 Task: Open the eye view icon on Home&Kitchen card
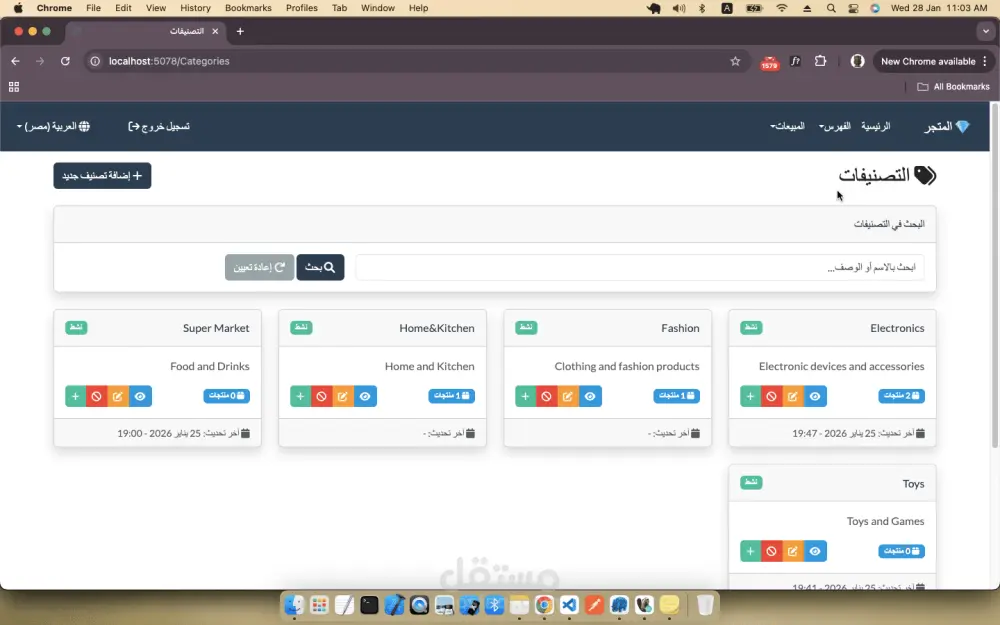tap(365, 396)
